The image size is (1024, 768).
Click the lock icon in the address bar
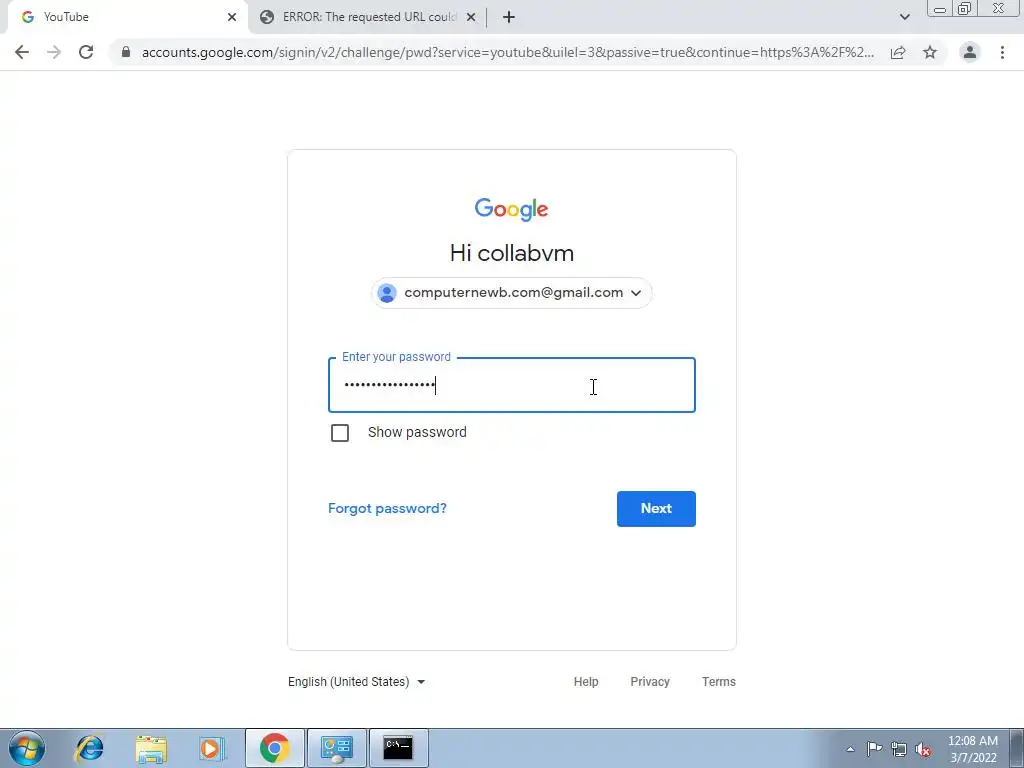[126, 52]
